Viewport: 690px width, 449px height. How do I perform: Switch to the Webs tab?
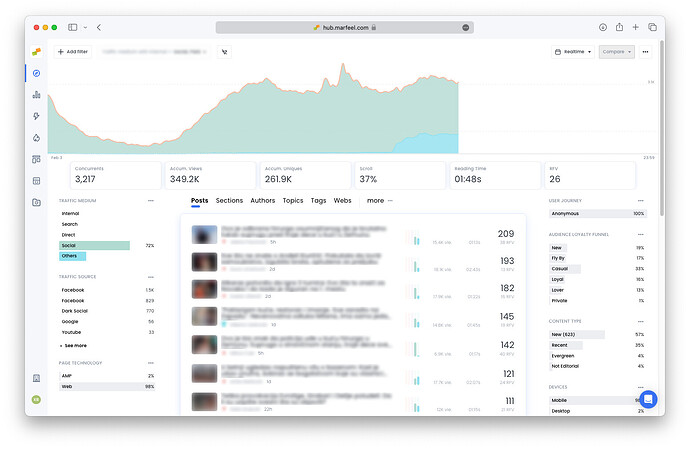click(342, 200)
